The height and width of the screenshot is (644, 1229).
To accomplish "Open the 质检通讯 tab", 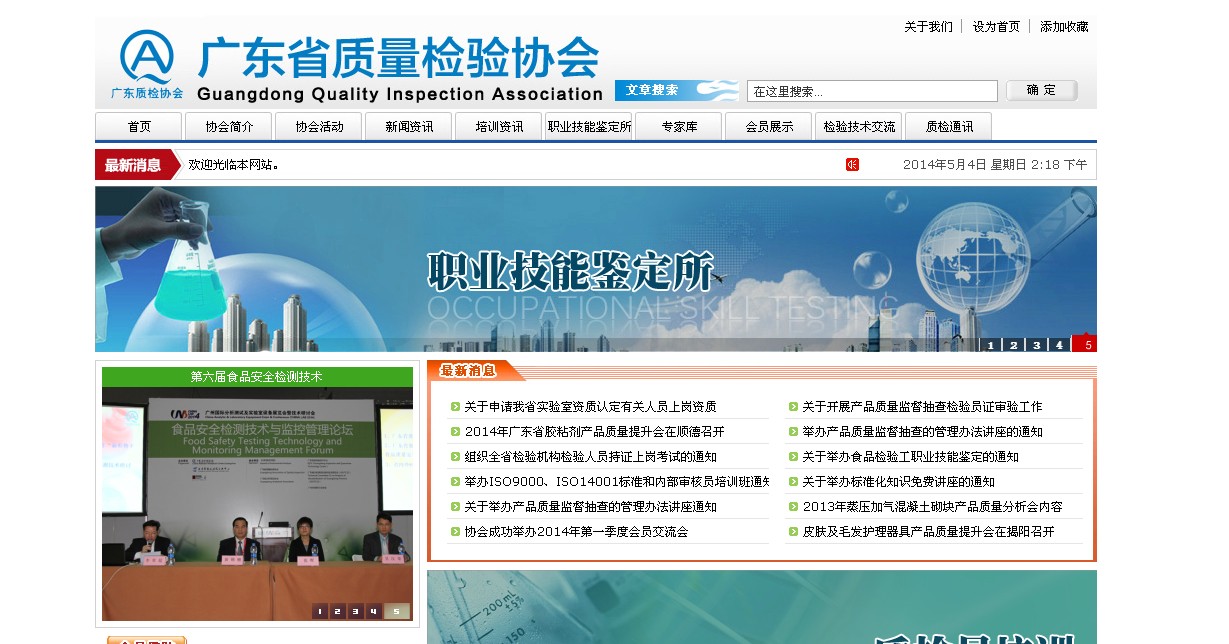I will click(x=949, y=127).
